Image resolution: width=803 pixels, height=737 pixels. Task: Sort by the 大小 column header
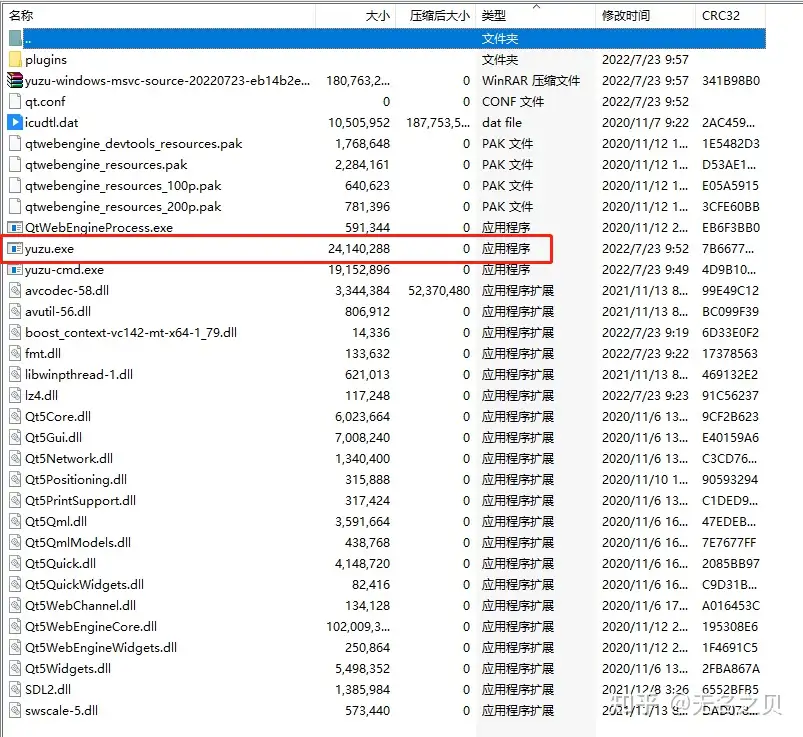point(355,15)
